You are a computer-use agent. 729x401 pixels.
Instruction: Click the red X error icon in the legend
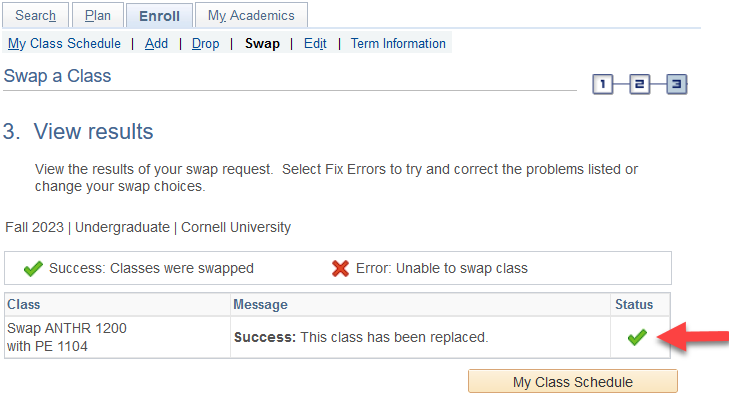click(x=341, y=268)
